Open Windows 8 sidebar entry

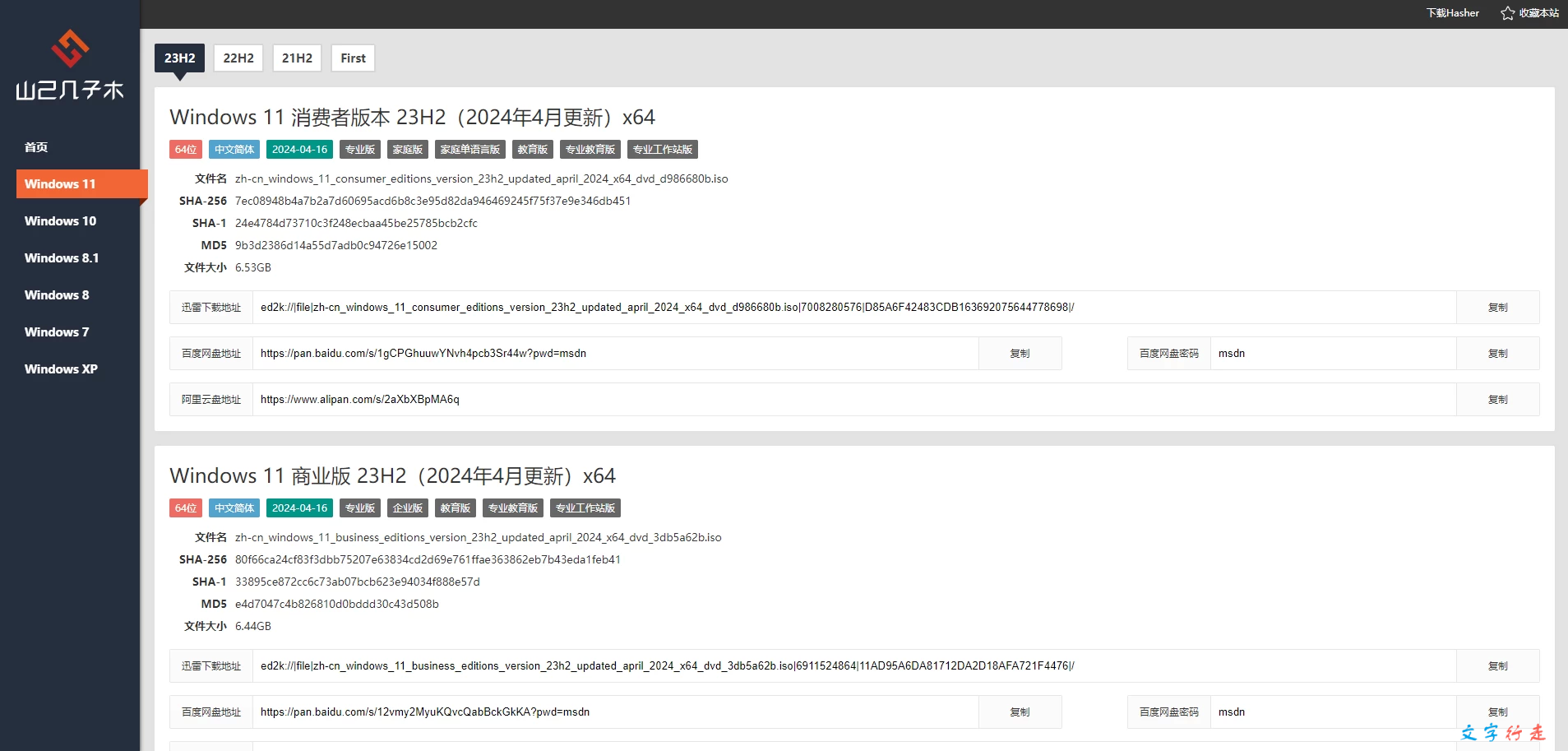[57, 295]
